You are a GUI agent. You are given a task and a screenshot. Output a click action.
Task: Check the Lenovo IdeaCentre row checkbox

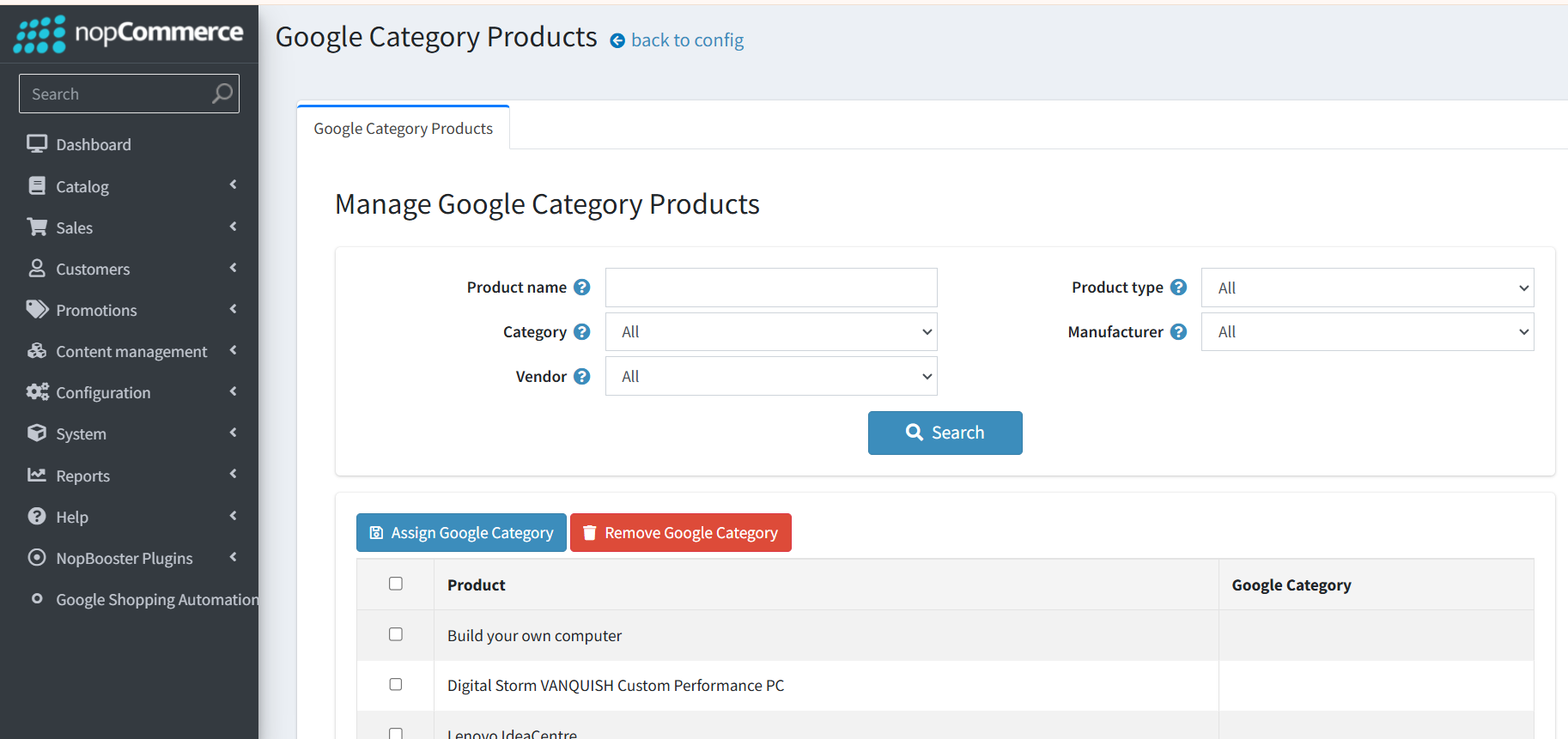(396, 733)
